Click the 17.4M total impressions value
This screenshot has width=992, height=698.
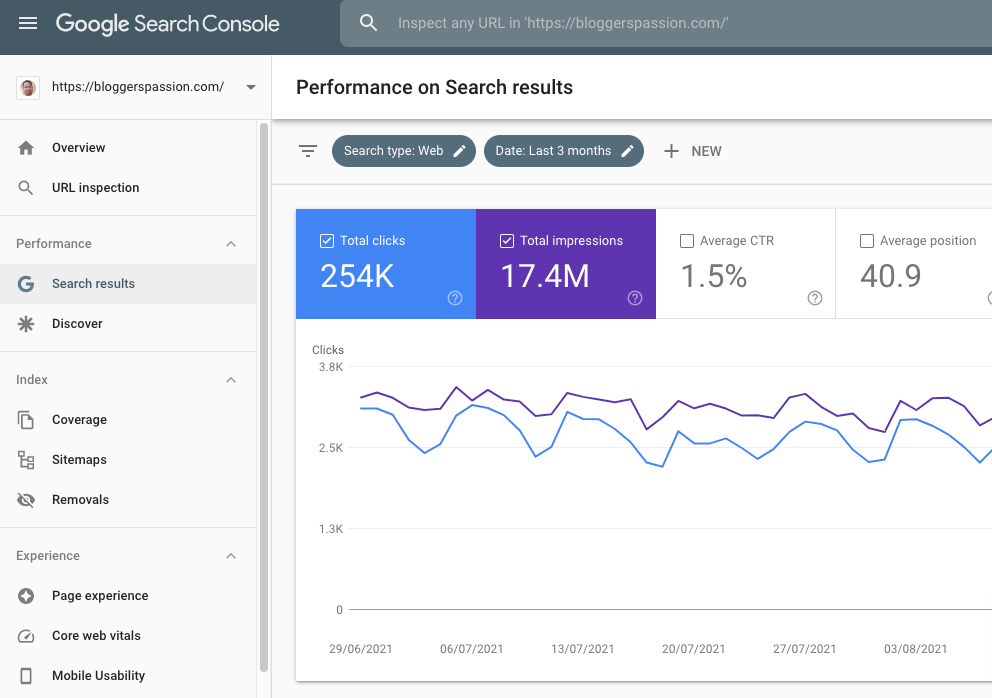pyautogui.click(x=545, y=277)
